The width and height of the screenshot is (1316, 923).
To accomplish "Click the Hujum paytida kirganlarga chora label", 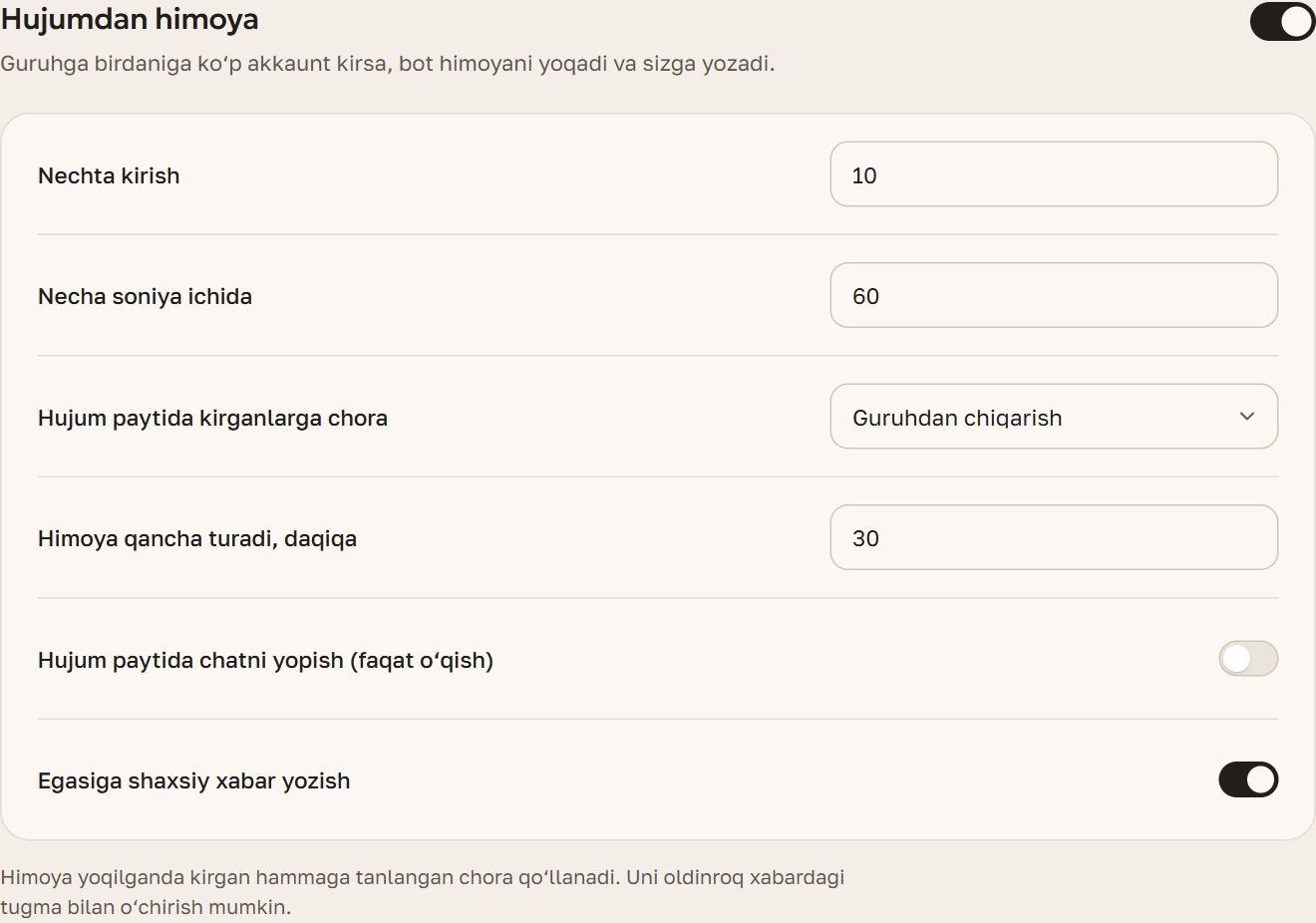I will [x=212, y=418].
